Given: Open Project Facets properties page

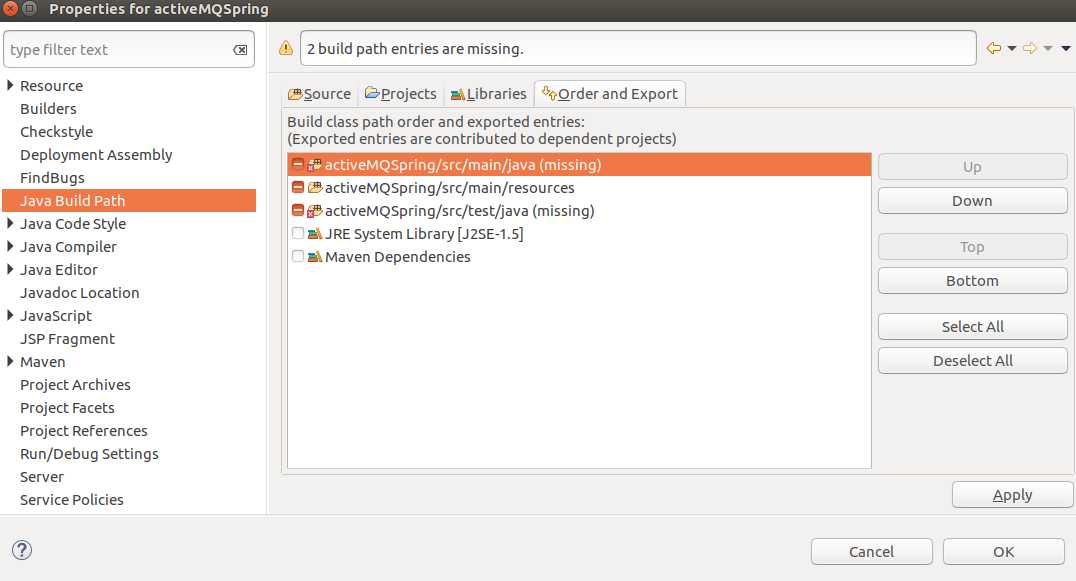Looking at the screenshot, I should pyautogui.click(x=67, y=407).
